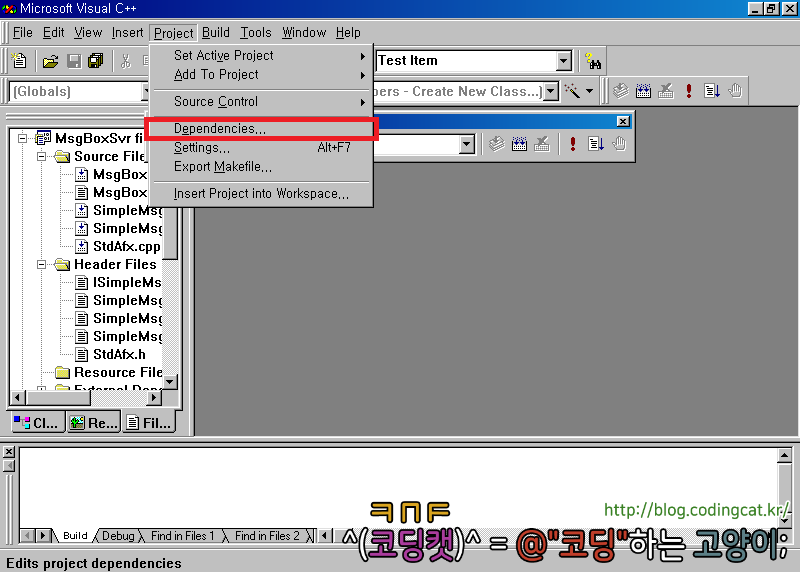
Task: Click the (Globals) class combo box
Action: pyautogui.click(x=77, y=92)
